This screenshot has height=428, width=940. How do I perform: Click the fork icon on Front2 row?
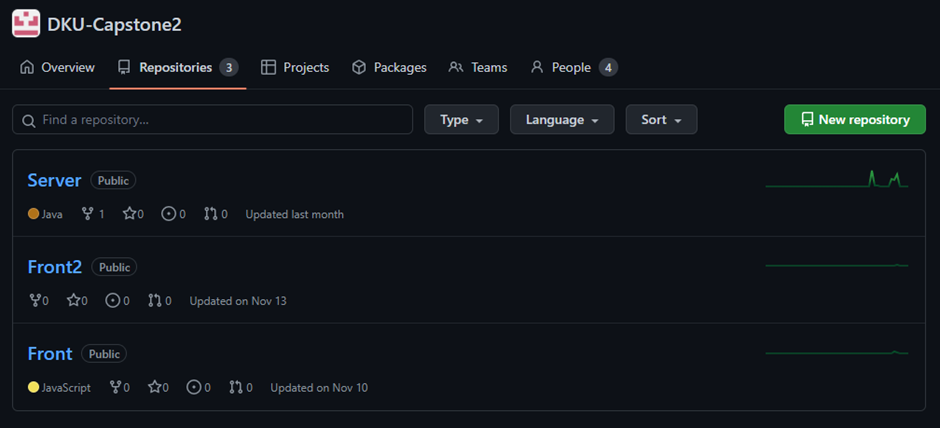tap(35, 300)
